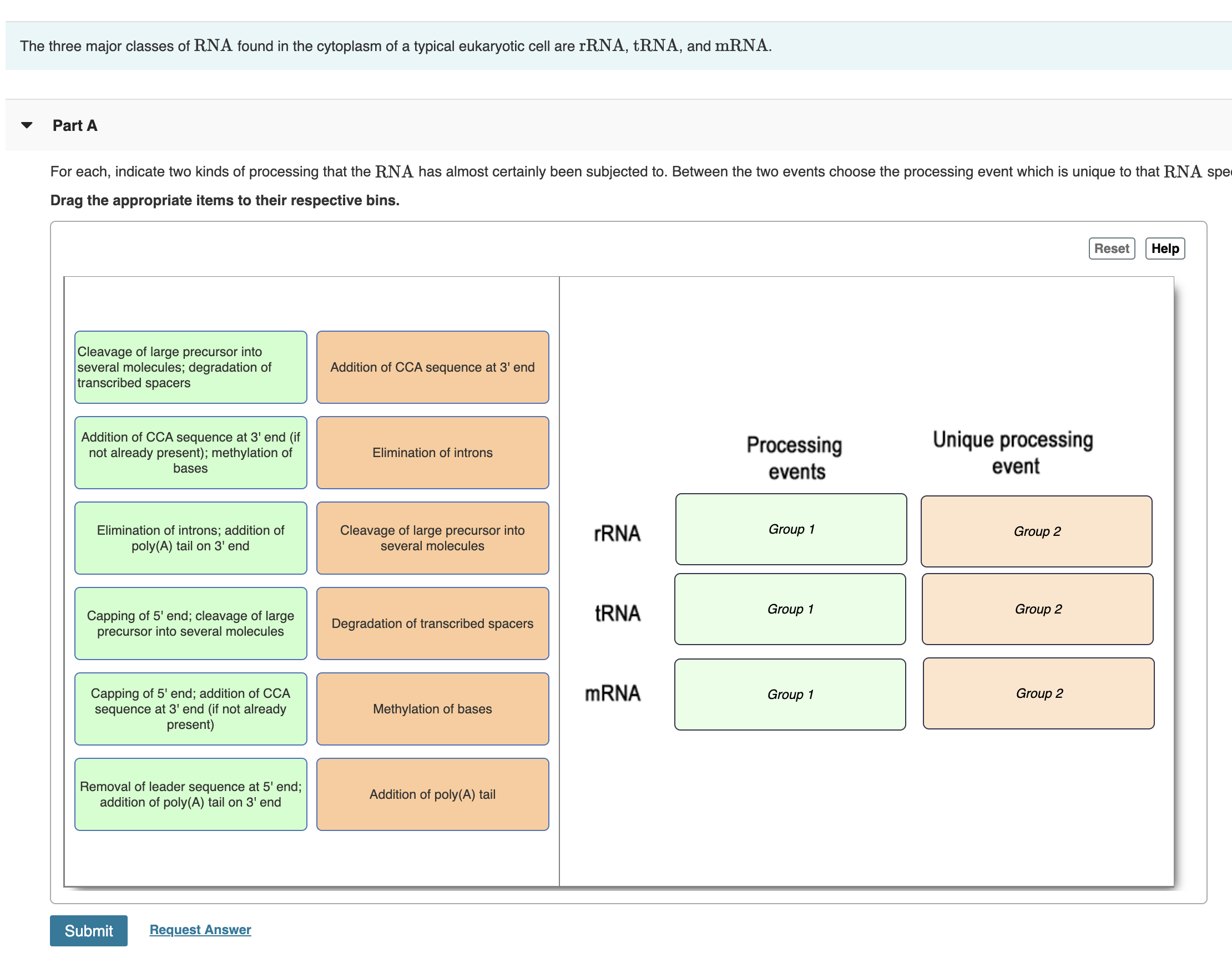Viewport: 1232px width, 963px height.
Task: Open the Help button
Action: pyautogui.click(x=1165, y=249)
